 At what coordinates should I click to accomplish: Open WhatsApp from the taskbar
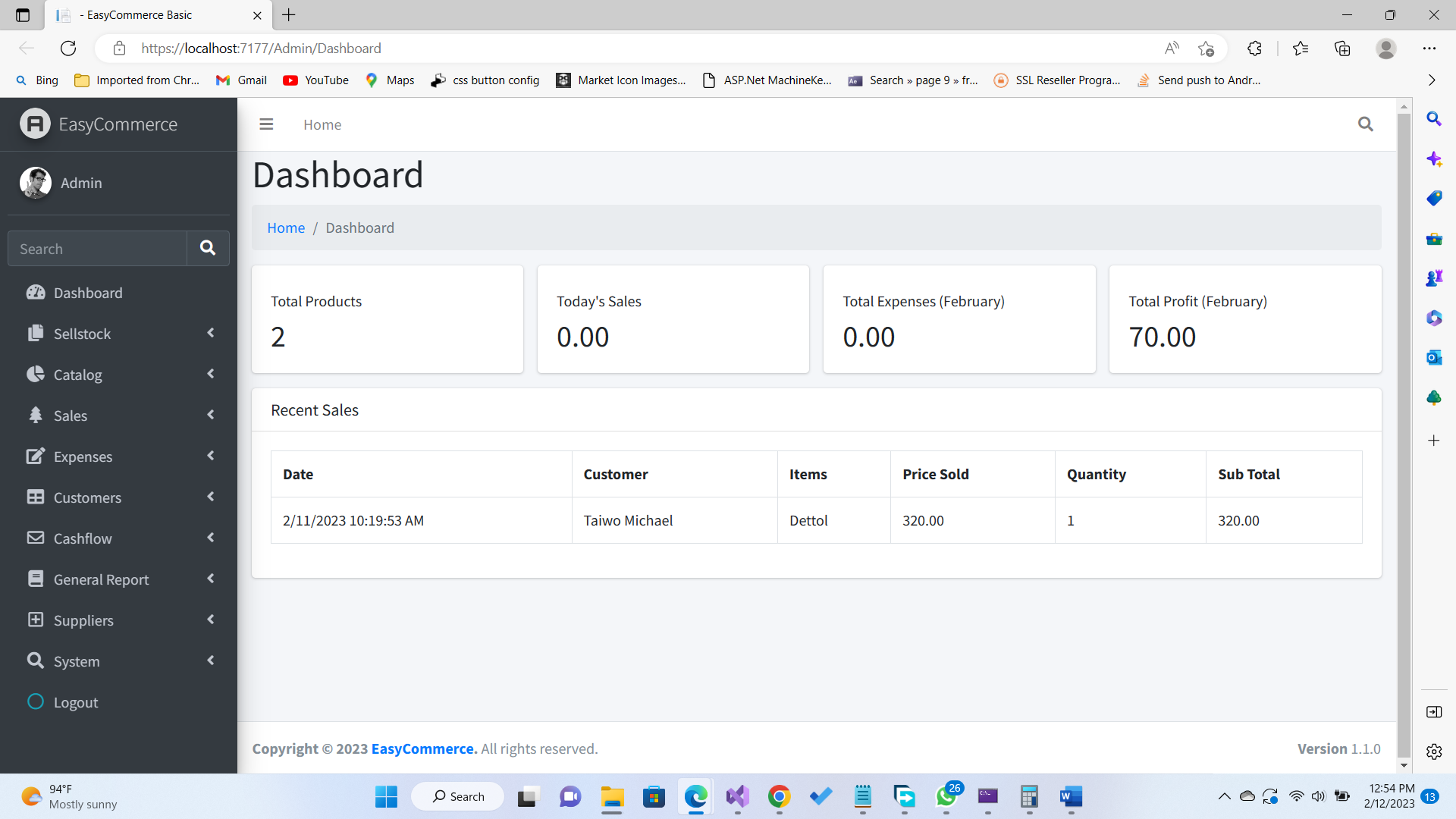[946, 796]
